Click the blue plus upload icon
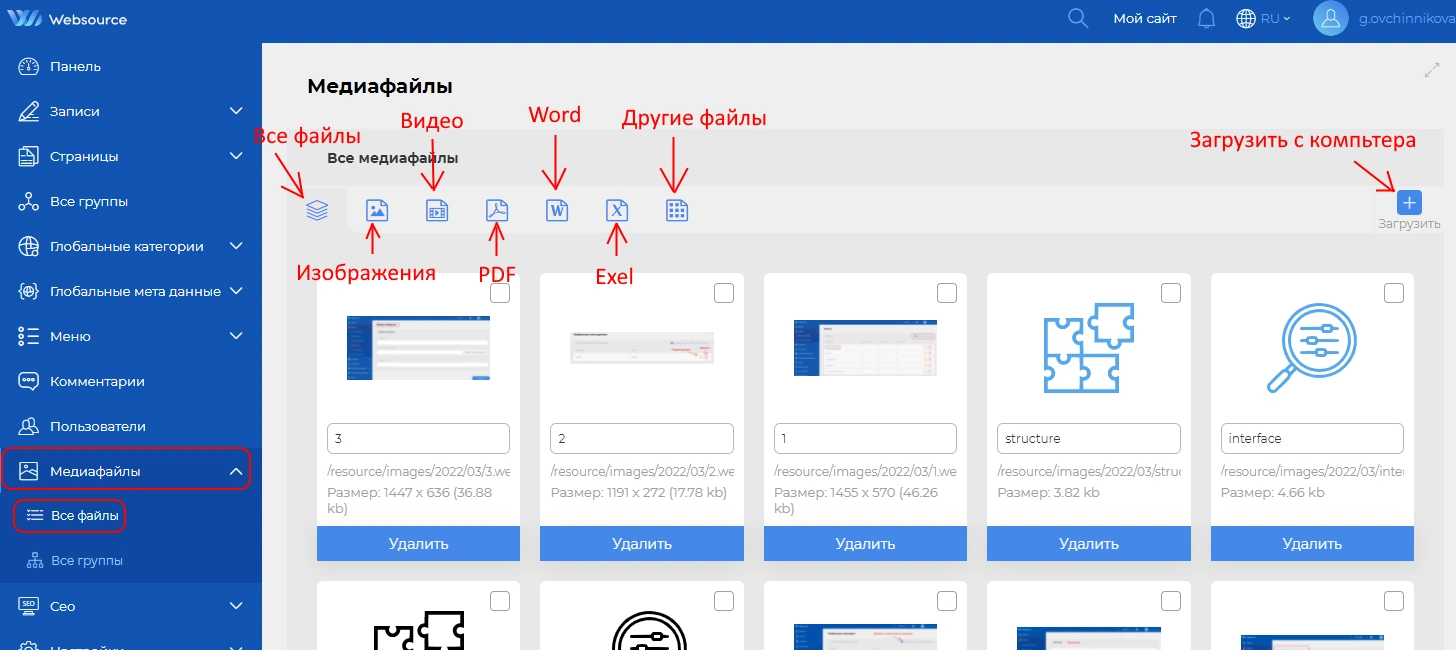1456x650 pixels. (1409, 203)
